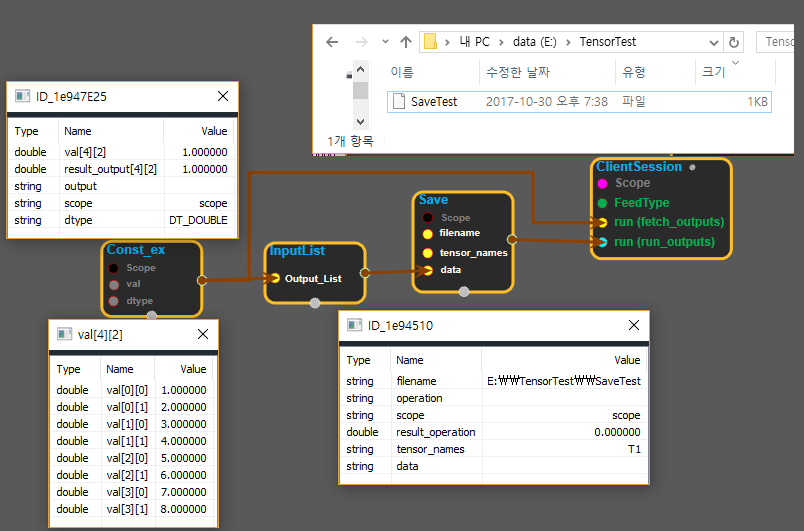The width and height of the screenshot is (804, 531).
Task: Click the val port on Const_ex node
Action: click(x=114, y=284)
